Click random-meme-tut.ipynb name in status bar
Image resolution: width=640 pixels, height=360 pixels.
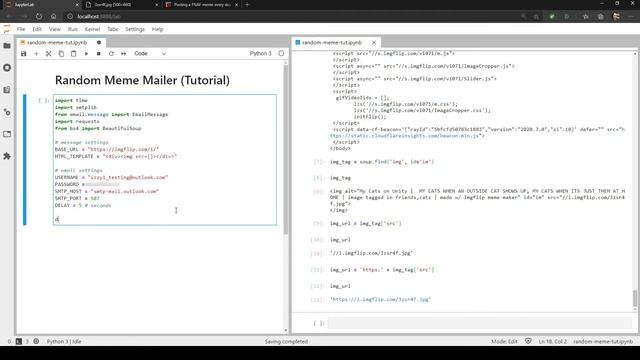602,341
